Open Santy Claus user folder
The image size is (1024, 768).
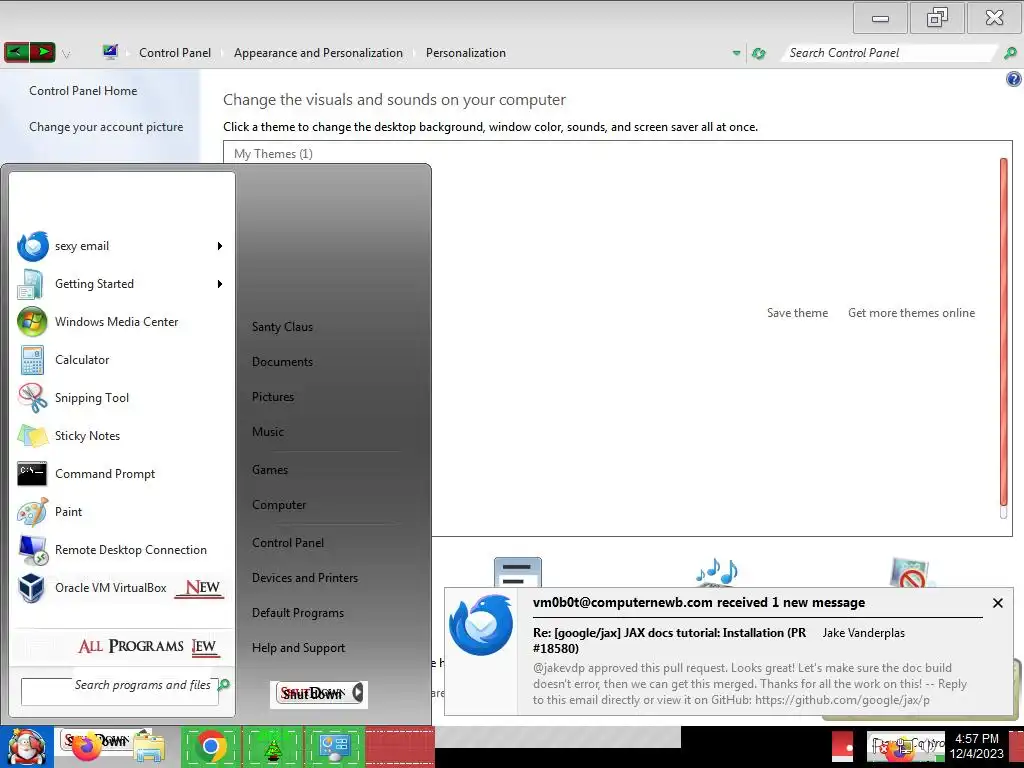tap(282, 327)
